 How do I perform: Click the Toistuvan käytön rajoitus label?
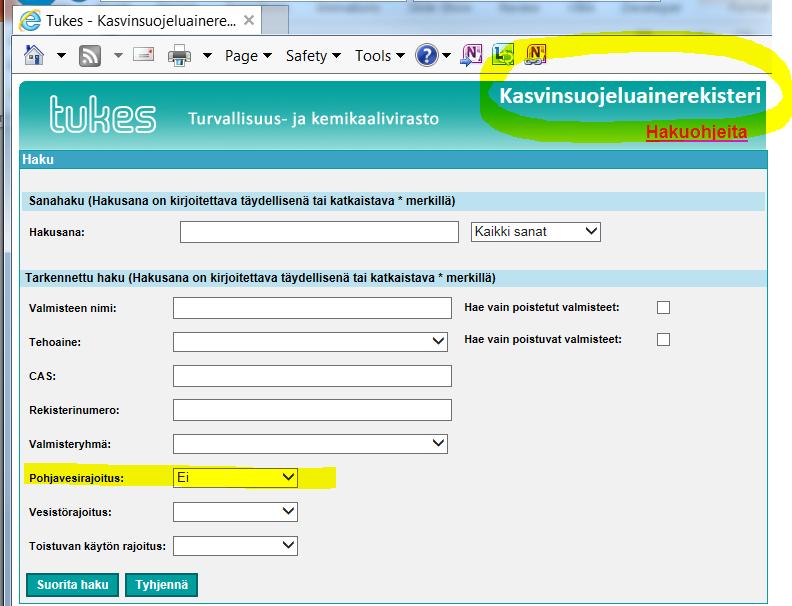pyautogui.click(x=97, y=546)
